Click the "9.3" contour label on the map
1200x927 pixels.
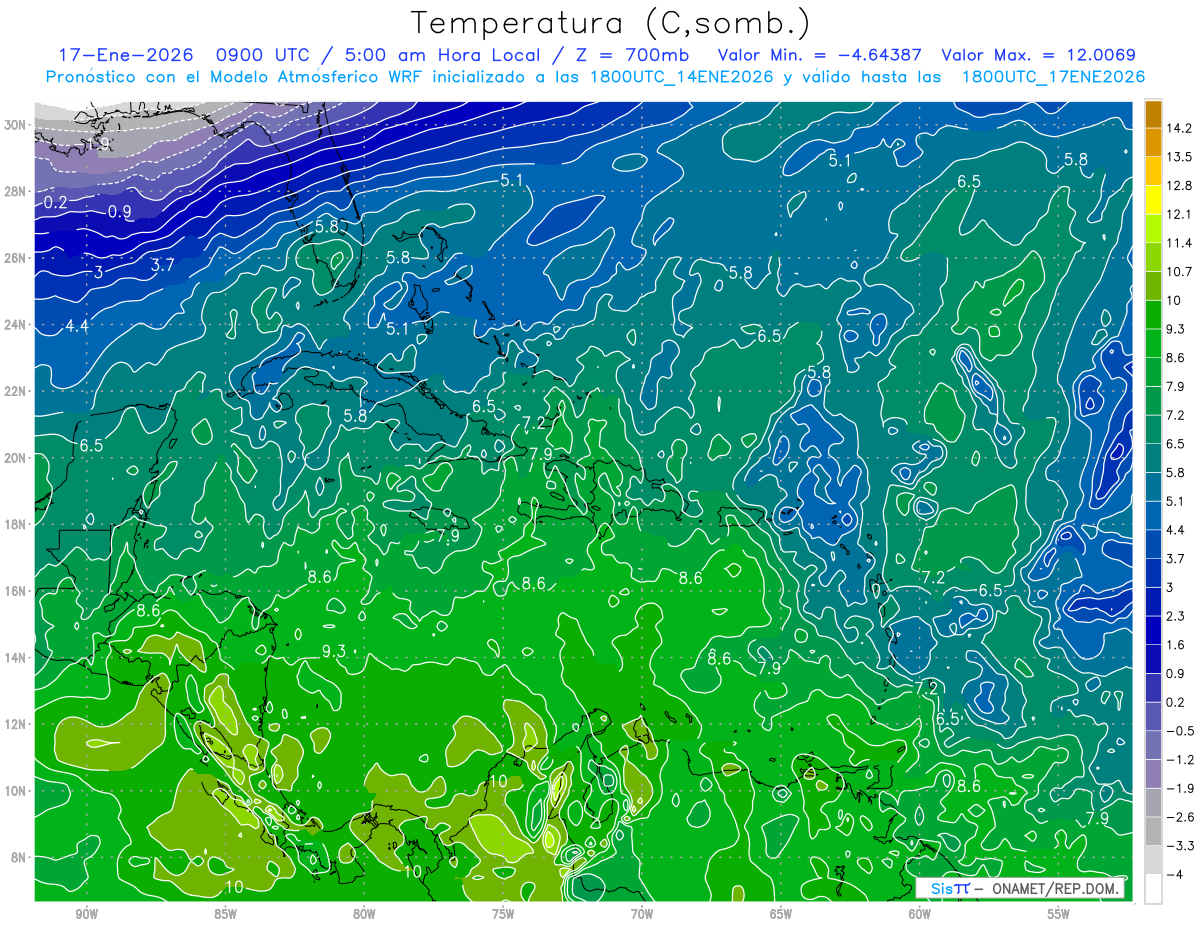point(333,651)
